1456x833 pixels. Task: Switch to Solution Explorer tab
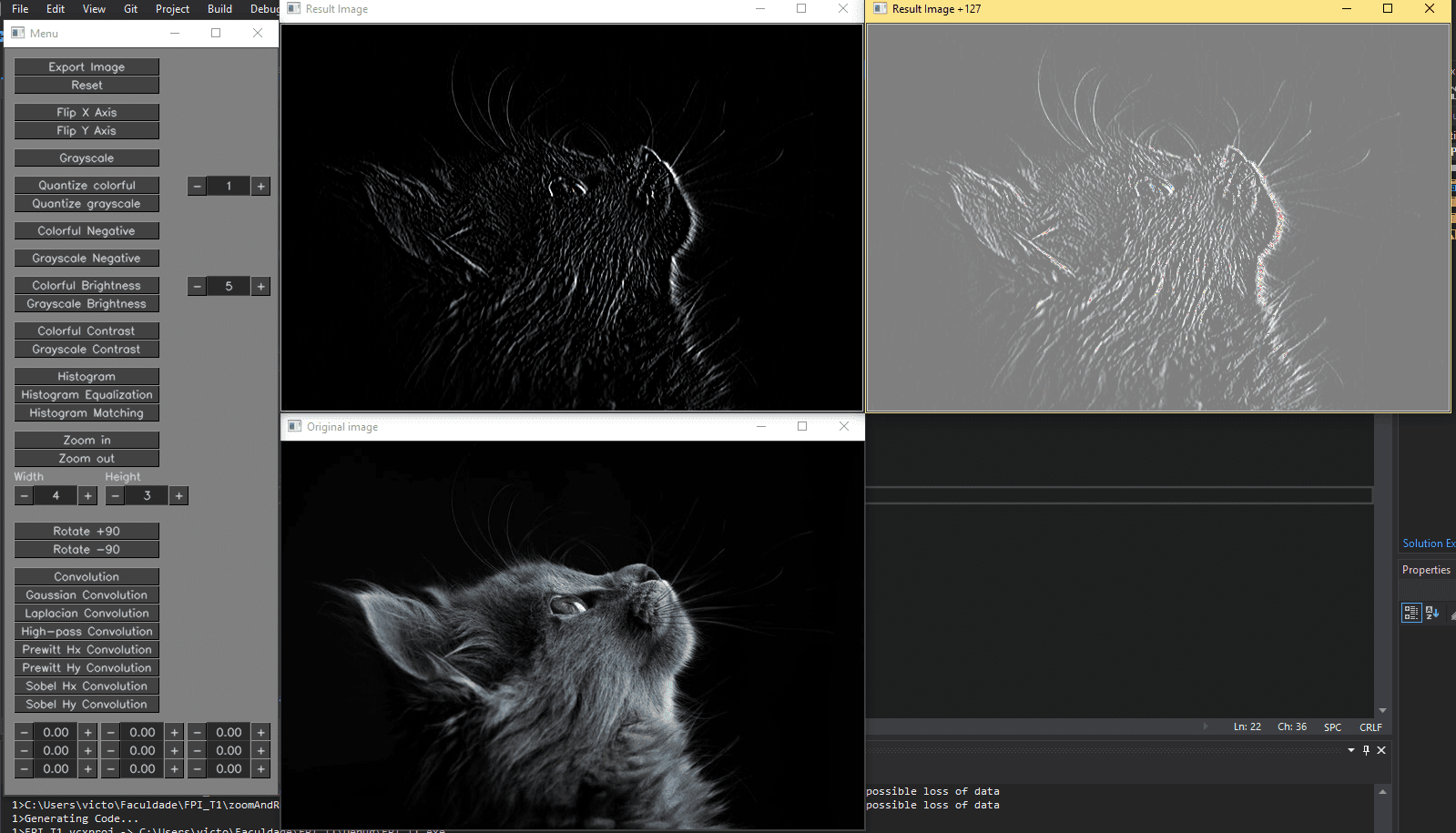pos(1428,543)
